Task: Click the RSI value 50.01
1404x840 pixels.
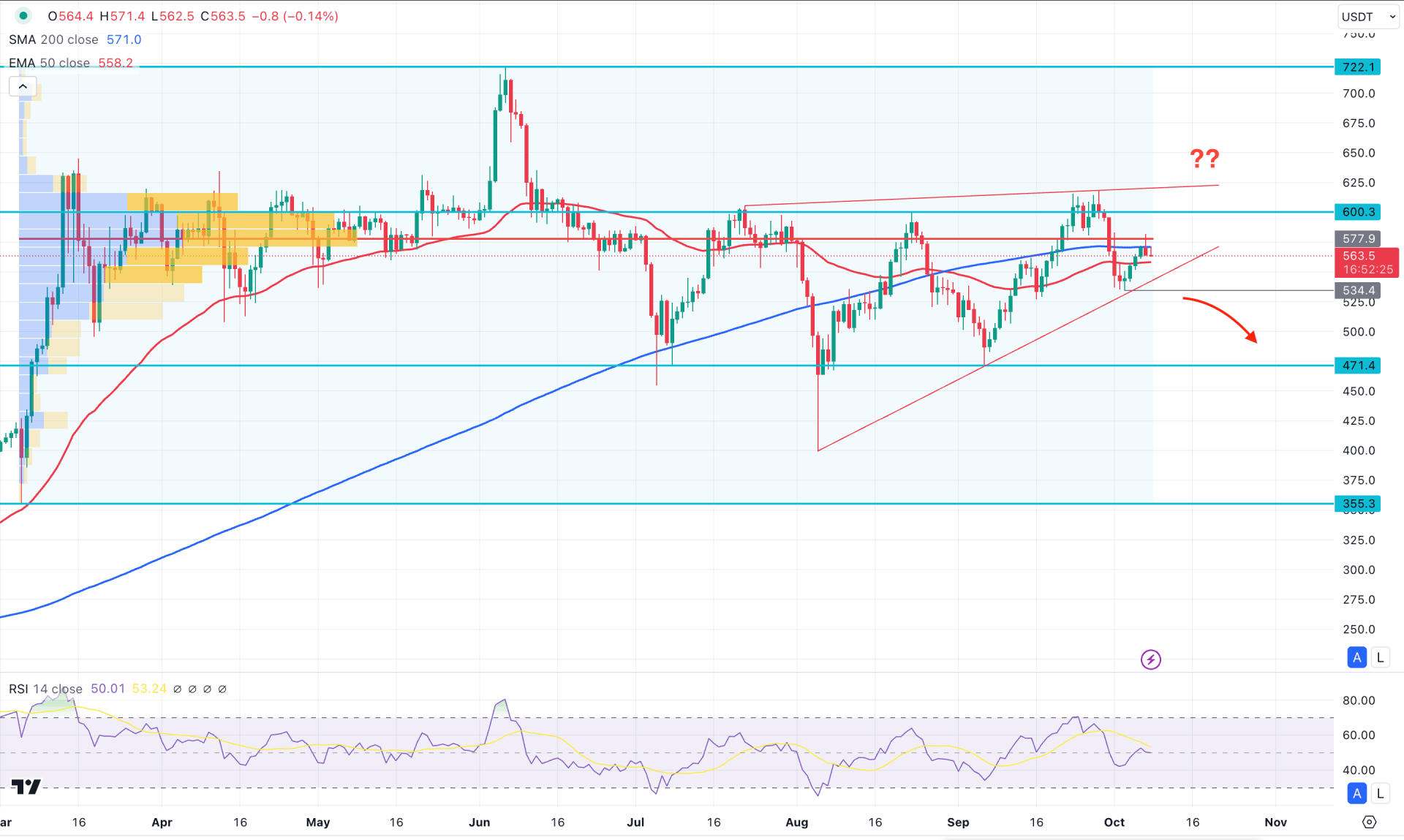Action: click(x=107, y=689)
